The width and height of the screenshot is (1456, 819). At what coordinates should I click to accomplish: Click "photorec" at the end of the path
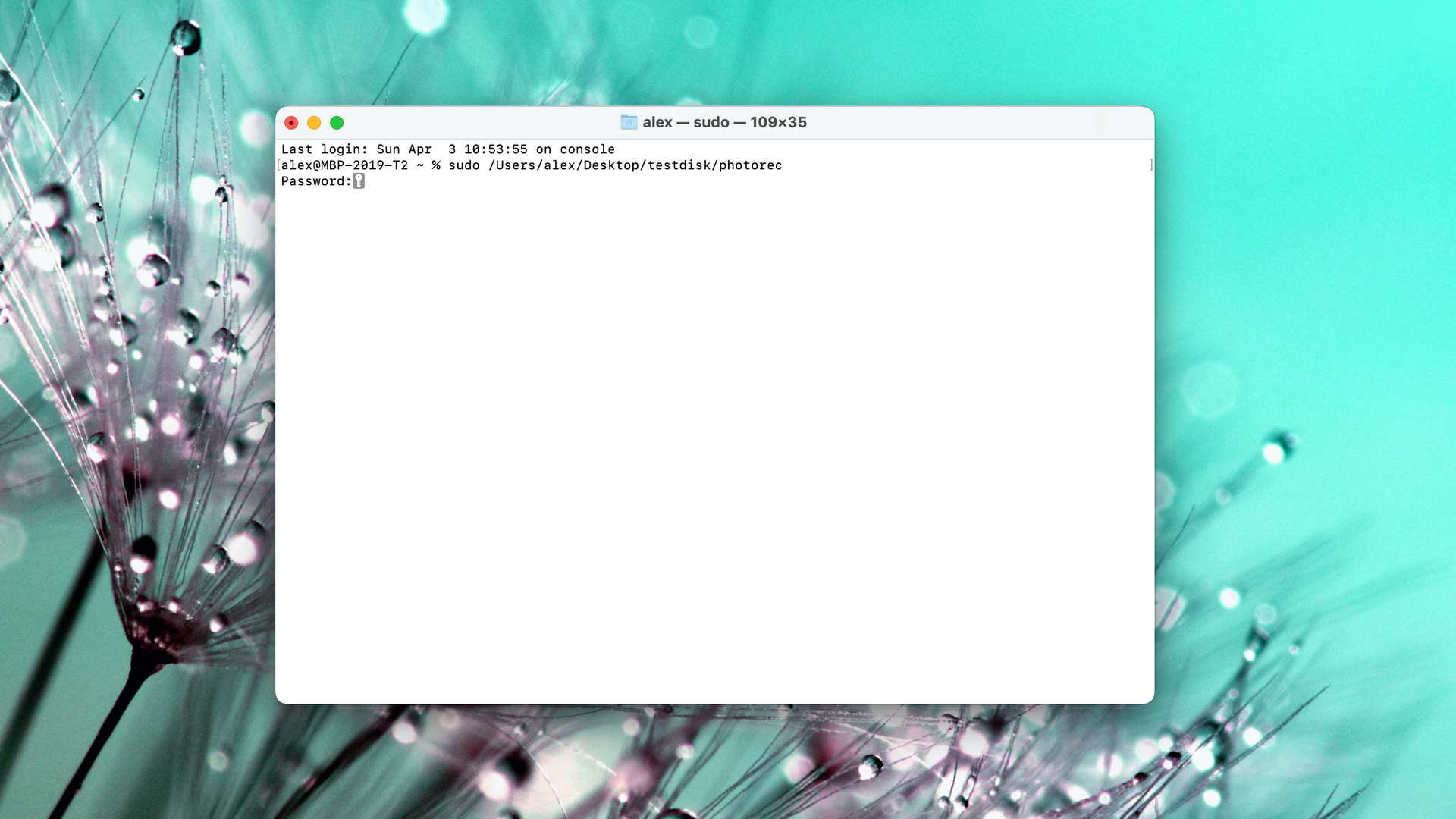750,165
